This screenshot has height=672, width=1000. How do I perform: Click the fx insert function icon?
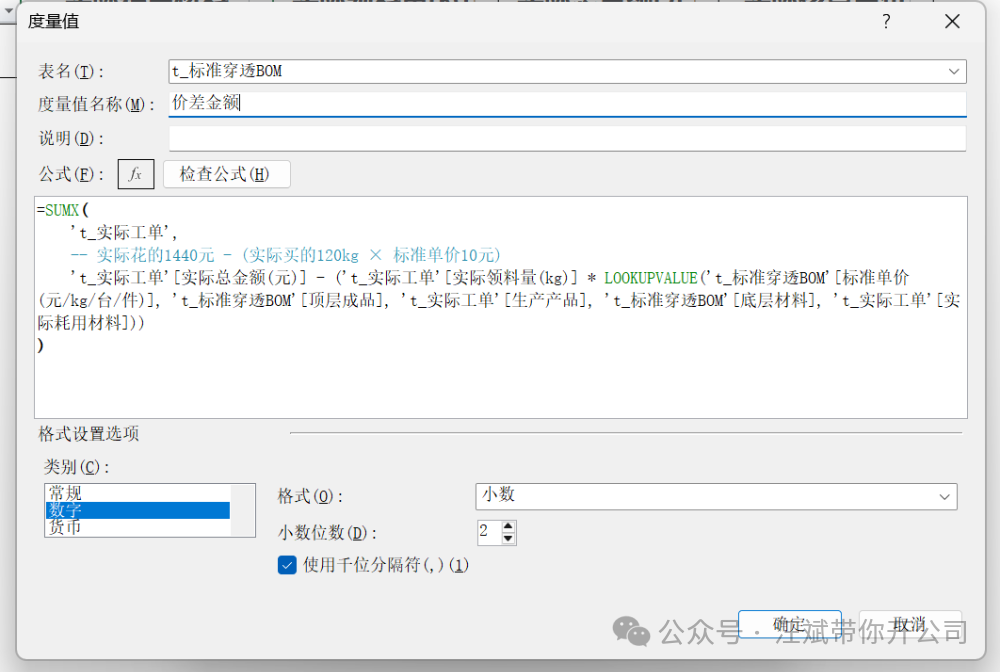click(136, 174)
